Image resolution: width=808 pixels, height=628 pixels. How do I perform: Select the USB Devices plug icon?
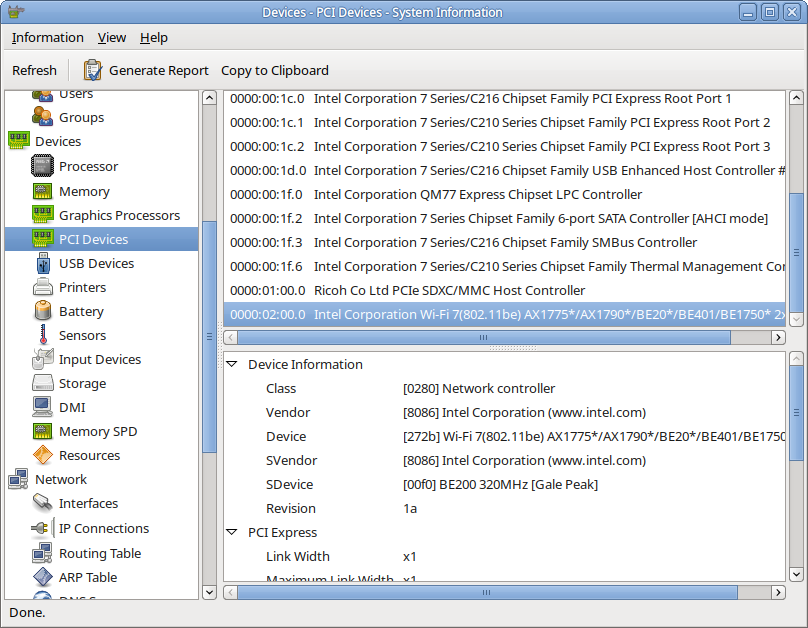[x=43, y=263]
